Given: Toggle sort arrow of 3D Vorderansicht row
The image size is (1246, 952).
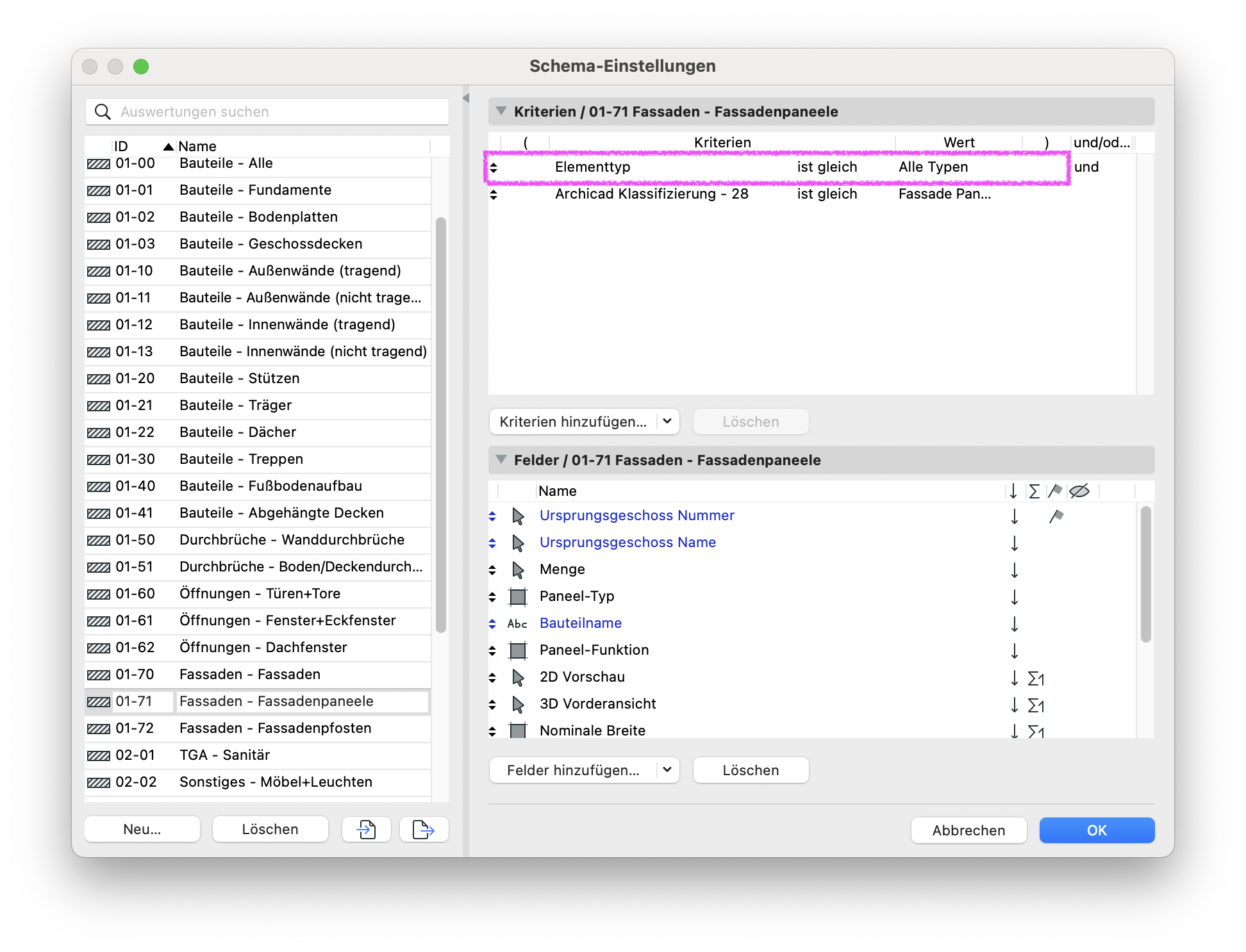Looking at the screenshot, I should [x=1015, y=704].
